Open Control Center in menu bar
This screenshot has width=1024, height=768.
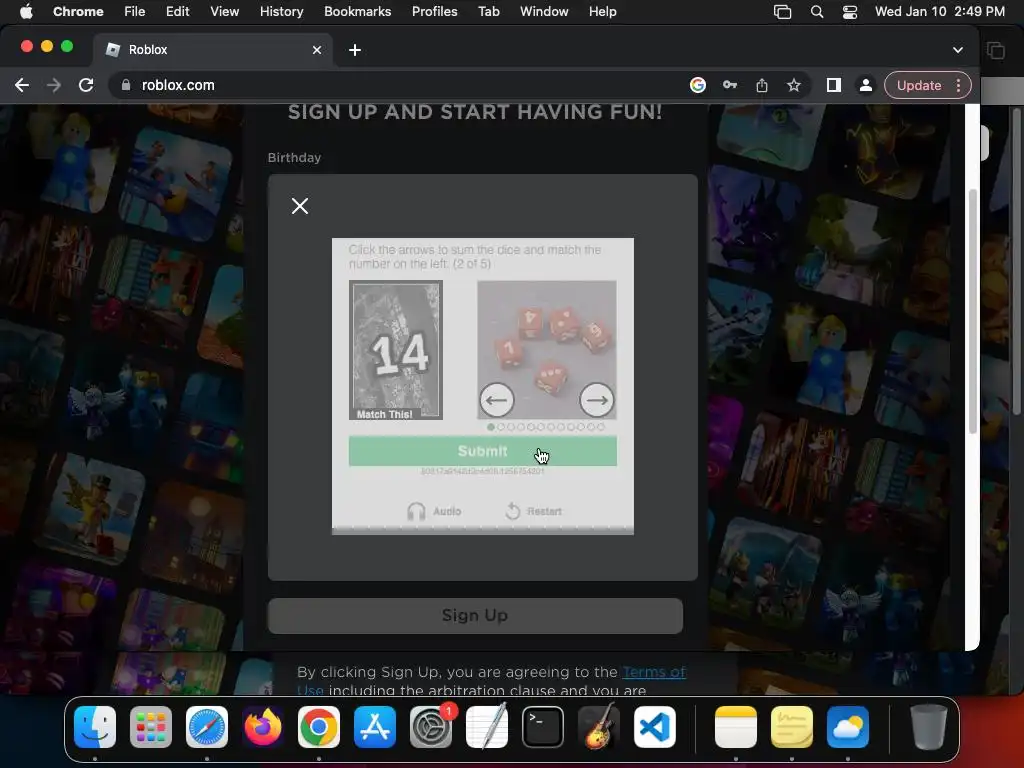850,12
